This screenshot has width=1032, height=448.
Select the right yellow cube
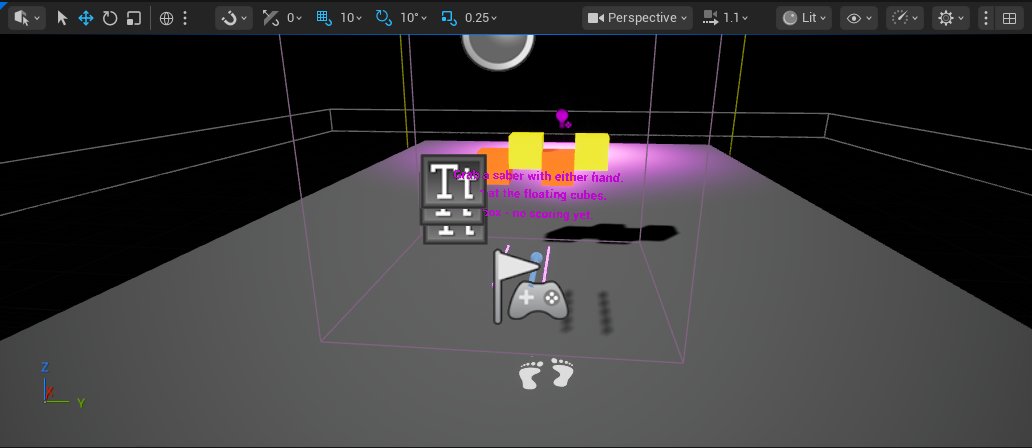(592, 151)
